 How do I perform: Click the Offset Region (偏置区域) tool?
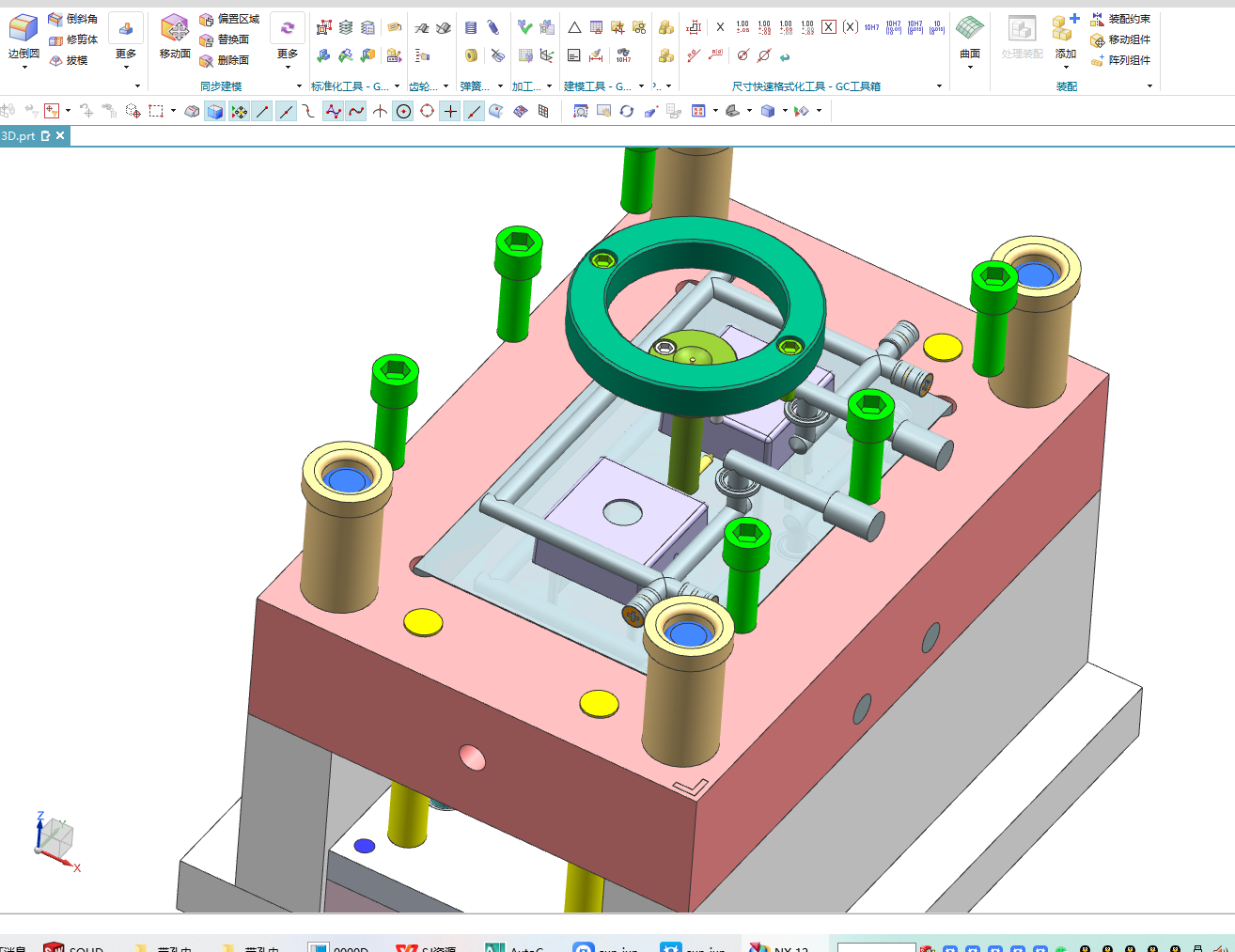(229, 19)
